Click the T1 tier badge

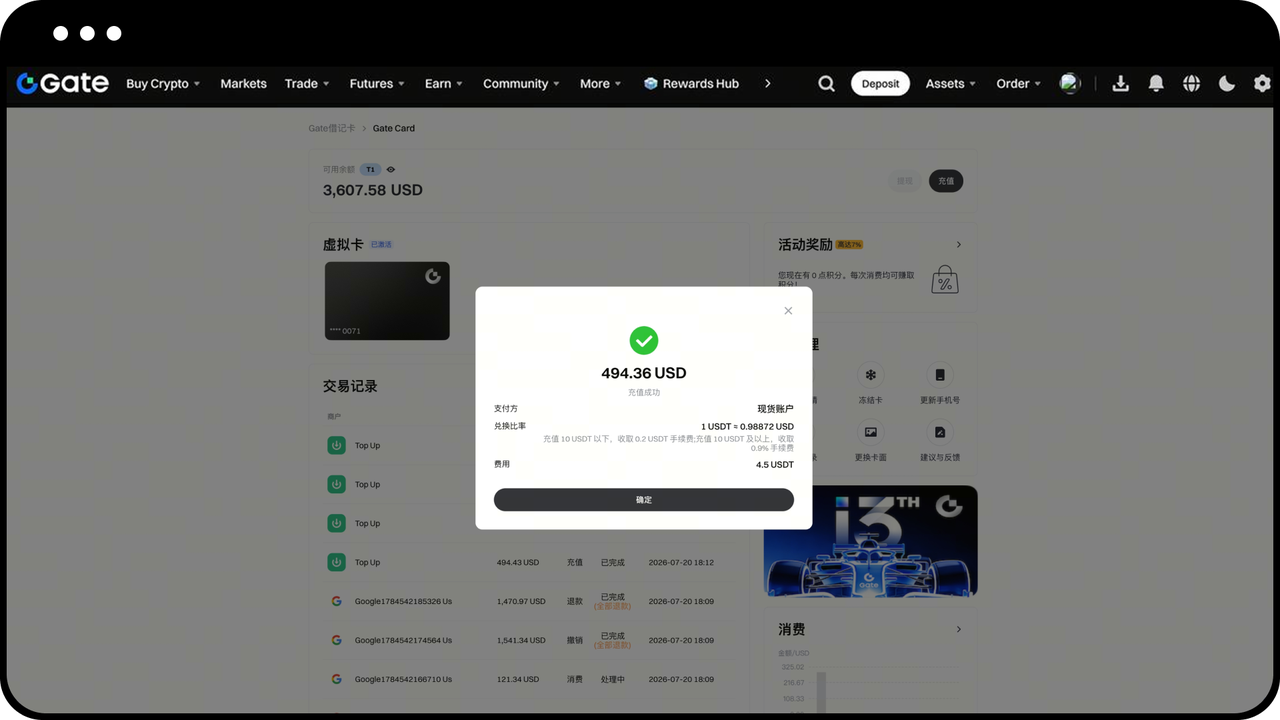tap(370, 170)
